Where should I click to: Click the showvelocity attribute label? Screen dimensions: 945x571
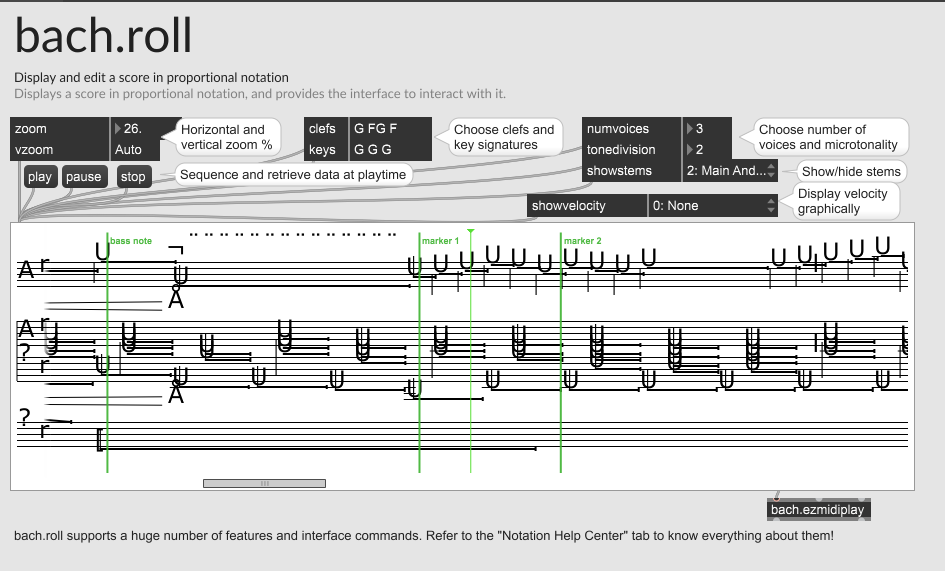click(x=568, y=206)
